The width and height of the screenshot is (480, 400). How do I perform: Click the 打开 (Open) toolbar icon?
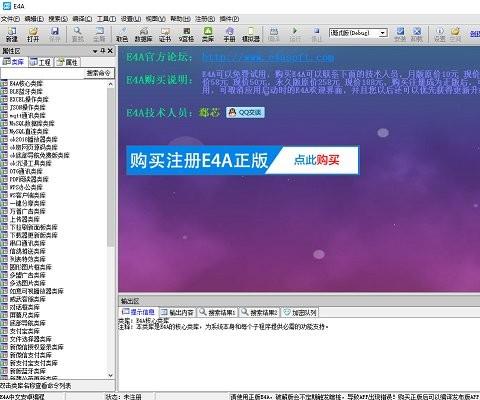[33, 34]
